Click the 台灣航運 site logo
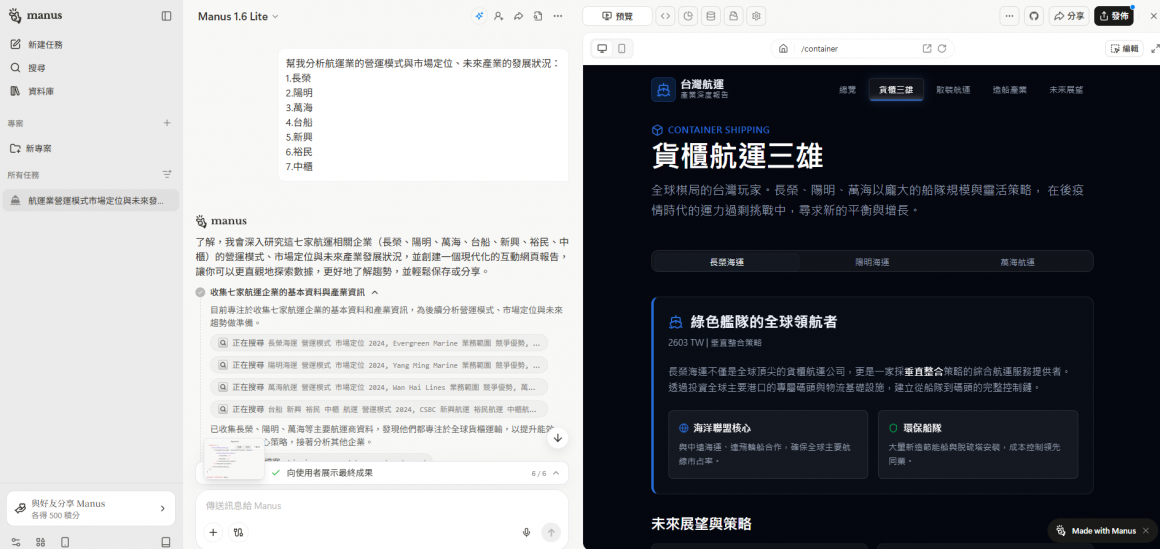This screenshot has width=1160, height=549. click(690, 90)
